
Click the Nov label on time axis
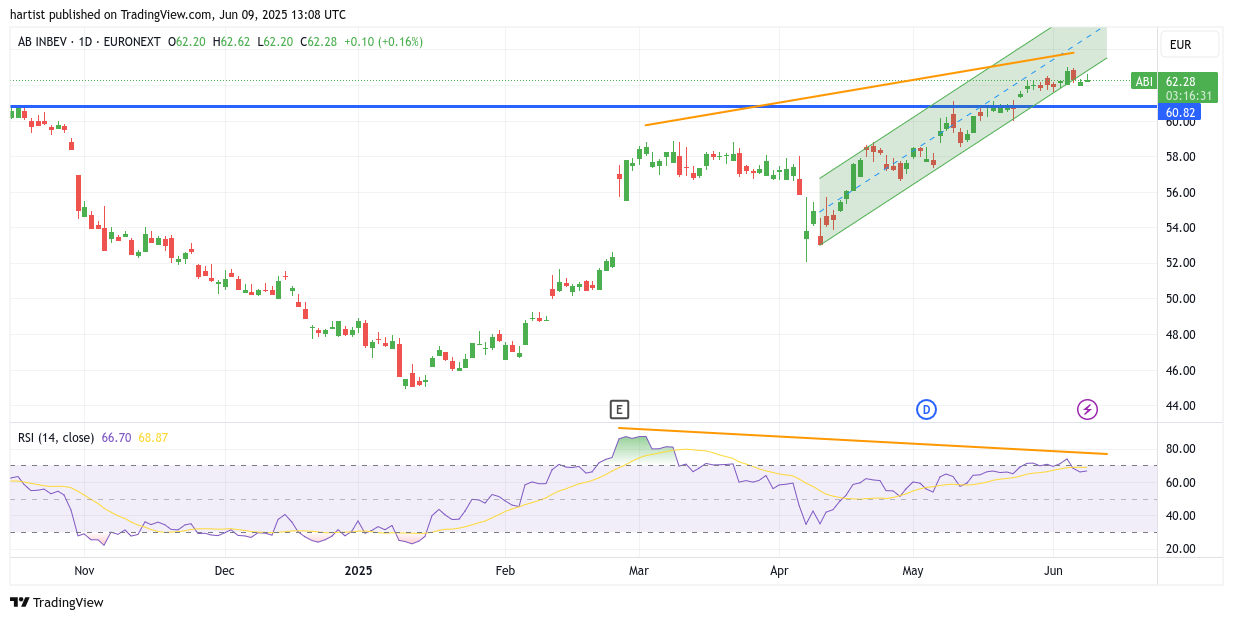pos(84,571)
